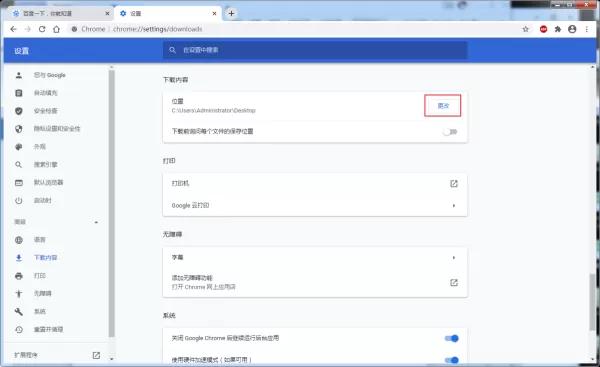Viewport: 600px width, 367px height.
Task: Open the profile avatar menu
Action: click(x=572, y=29)
